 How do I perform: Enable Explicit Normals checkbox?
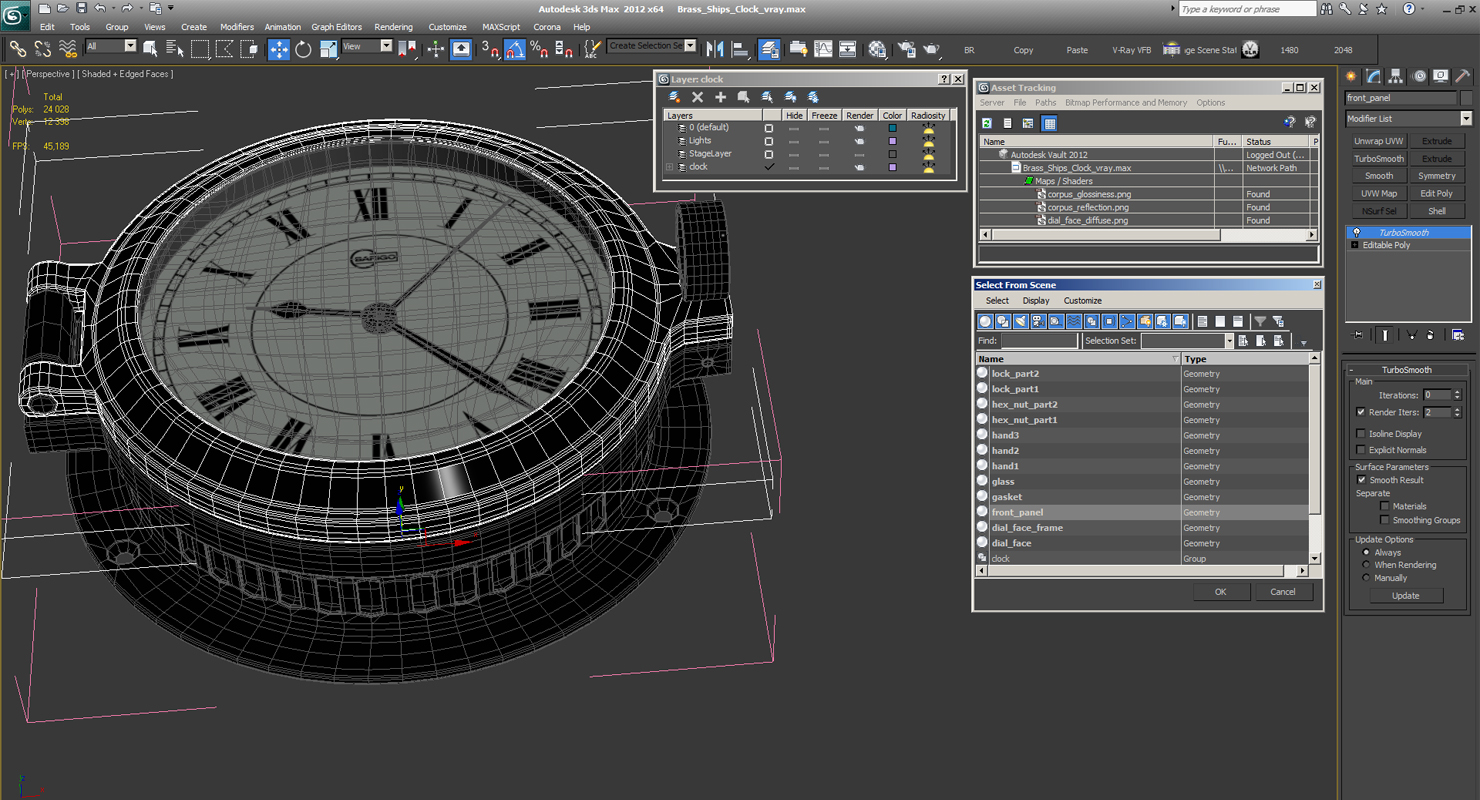1361,450
